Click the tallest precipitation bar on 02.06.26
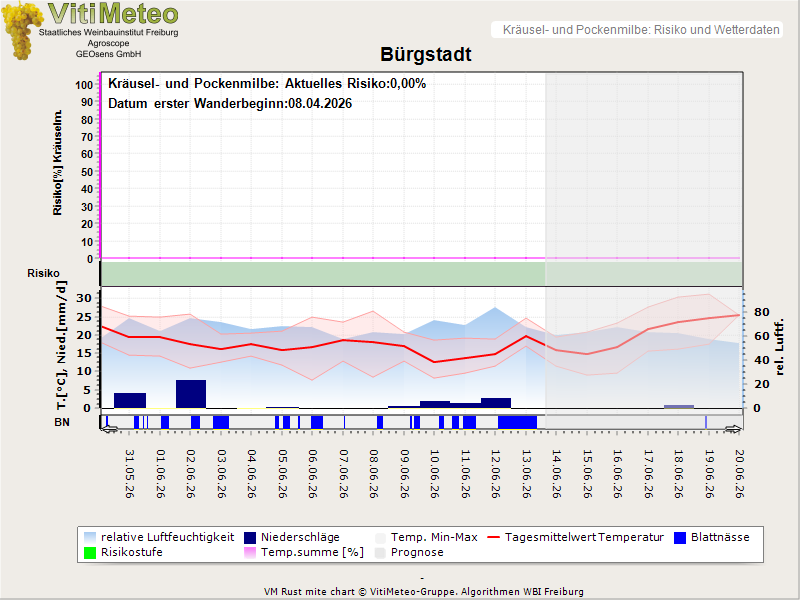This screenshot has height=600, width=800. (x=191, y=394)
